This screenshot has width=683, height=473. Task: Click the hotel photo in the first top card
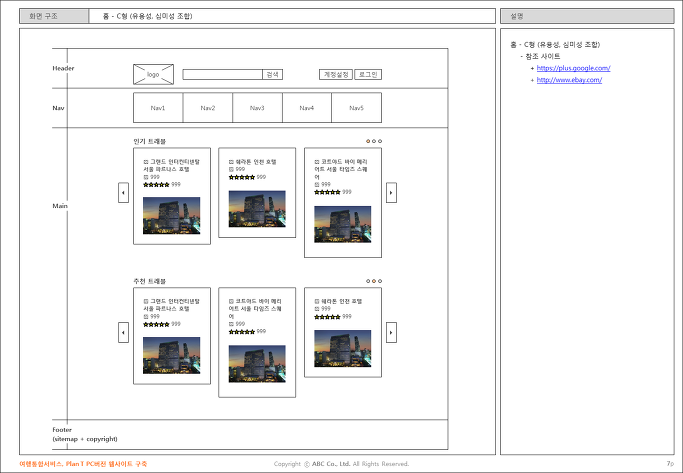[172, 216]
